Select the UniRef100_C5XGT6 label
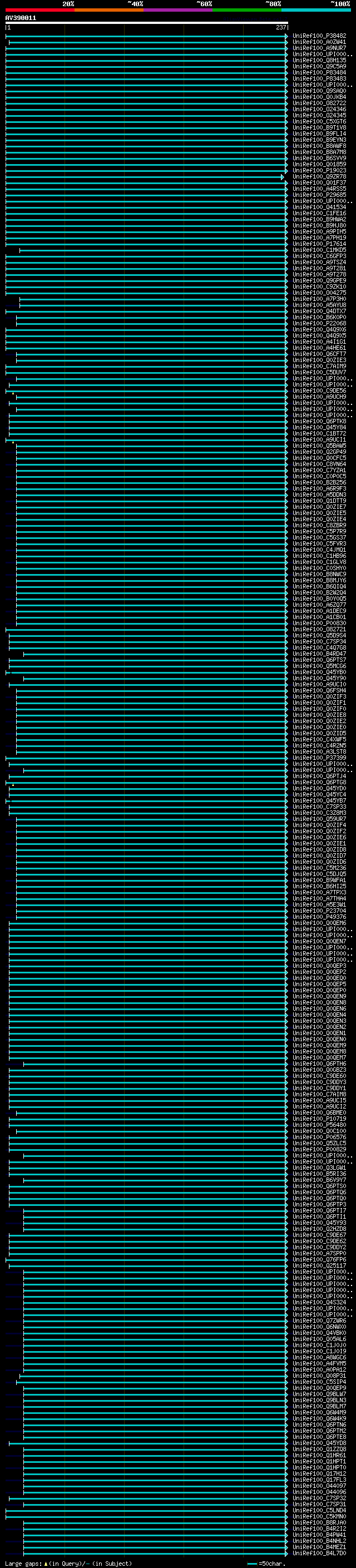This screenshot has height=1568, width=356. (x=319, y=122)
